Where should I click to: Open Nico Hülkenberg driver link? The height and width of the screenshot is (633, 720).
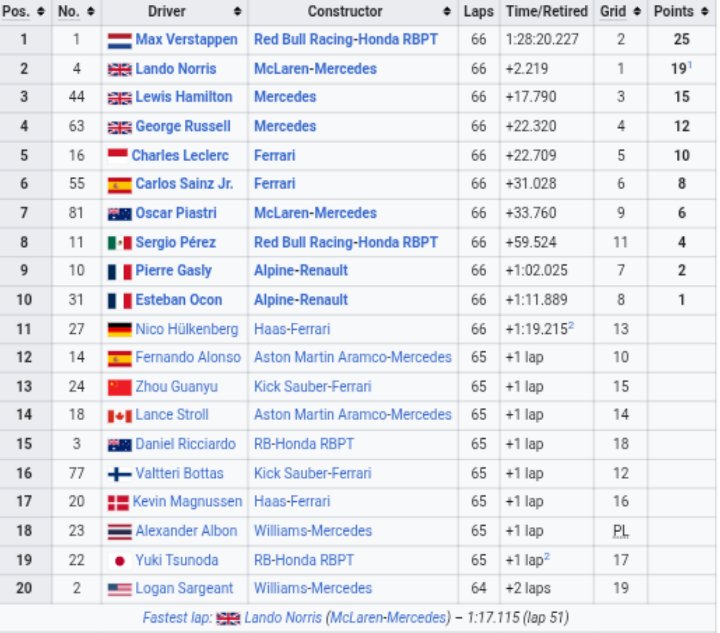click(x=187, y=329)
